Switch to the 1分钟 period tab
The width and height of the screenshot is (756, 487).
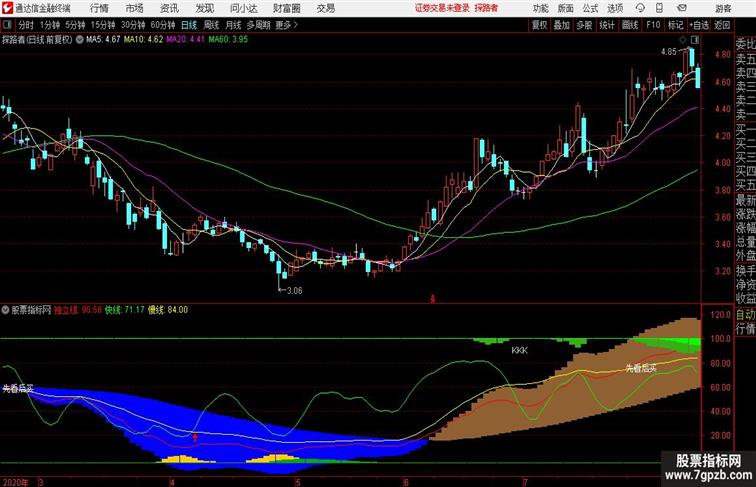pyautogui.click(x=50, y=25)
